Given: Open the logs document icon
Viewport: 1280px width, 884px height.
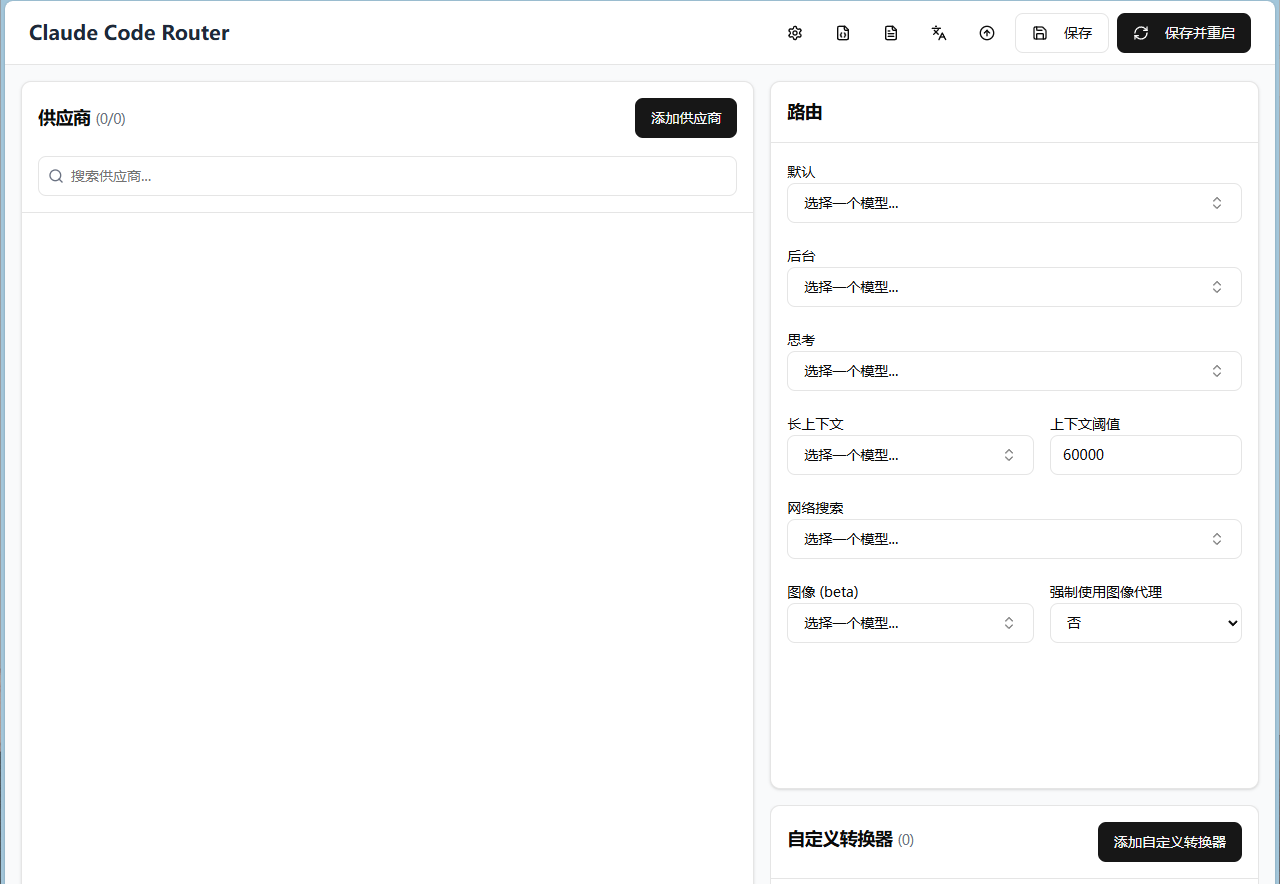Looking at the screenshot, I should (890, 33).
